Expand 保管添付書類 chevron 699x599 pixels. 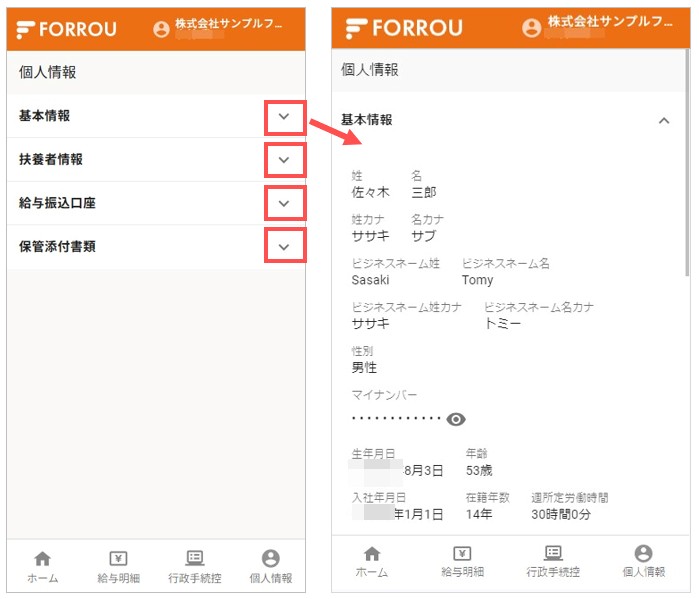(284, 246)
